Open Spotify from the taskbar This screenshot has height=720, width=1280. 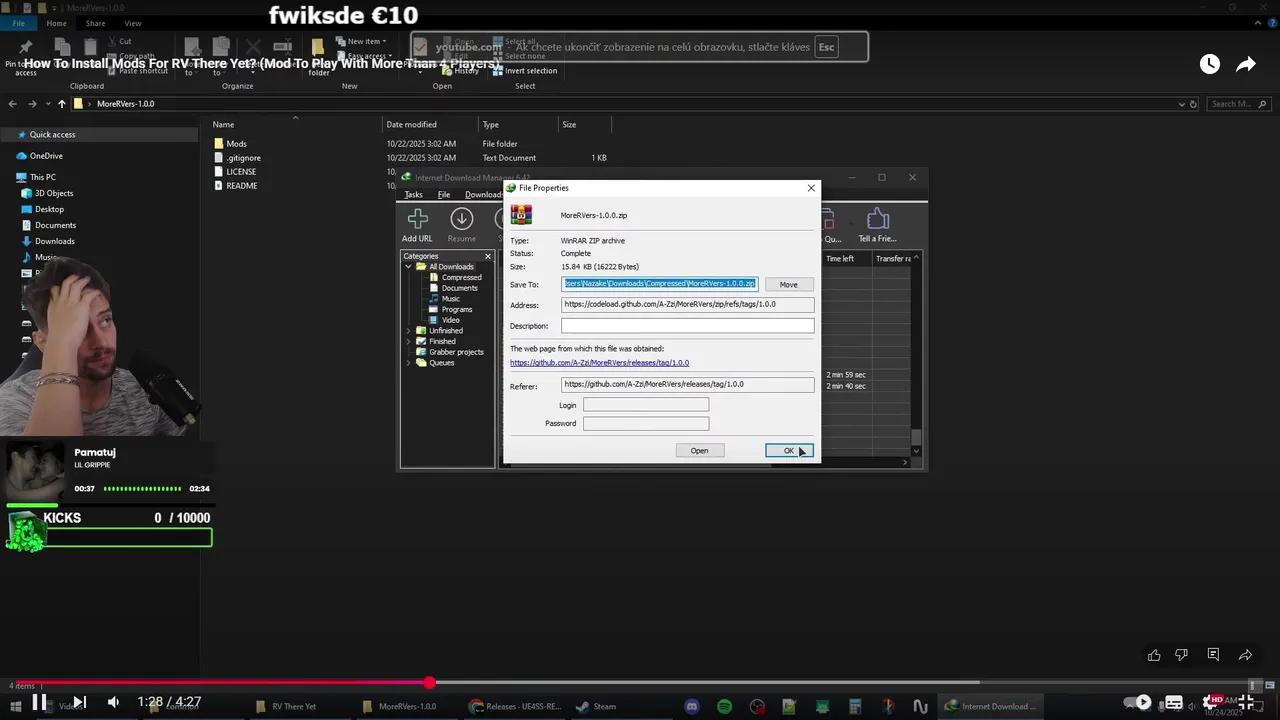[724, 706]
